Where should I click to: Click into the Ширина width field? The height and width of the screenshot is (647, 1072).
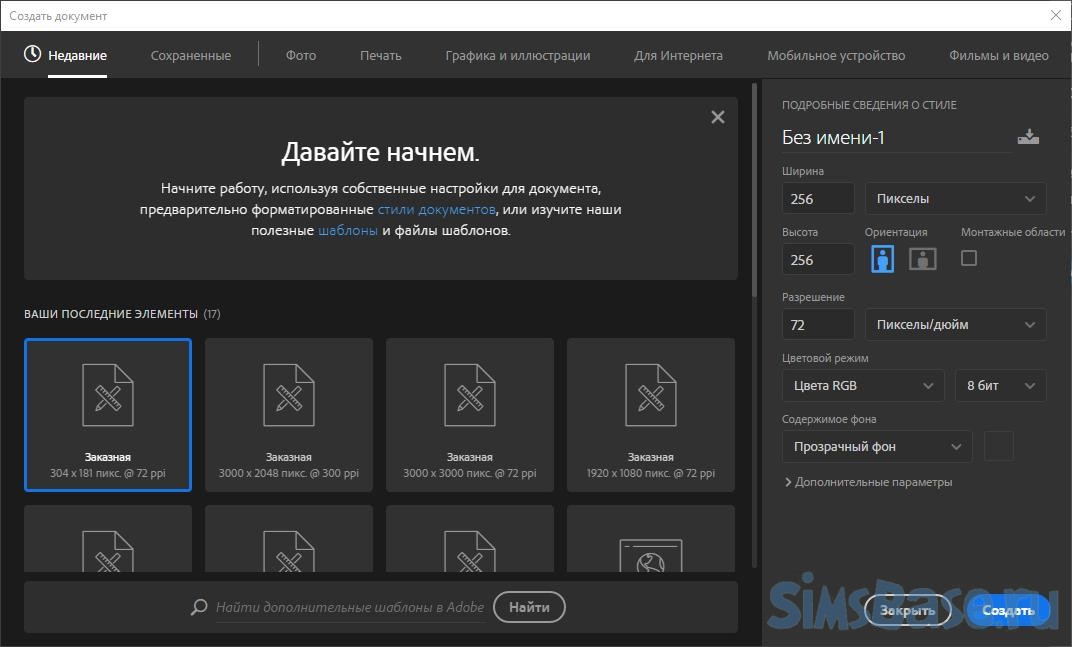817,198
